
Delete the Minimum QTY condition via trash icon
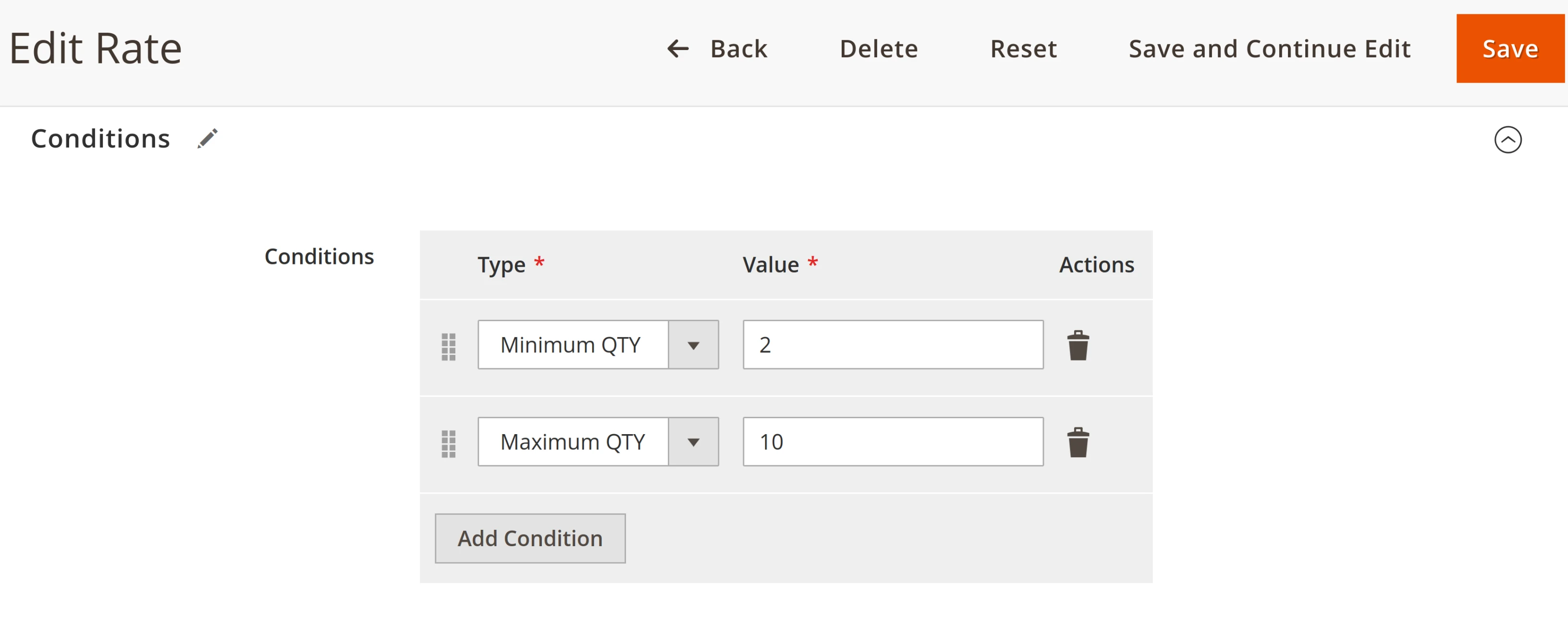click(x=1078, y=345)
